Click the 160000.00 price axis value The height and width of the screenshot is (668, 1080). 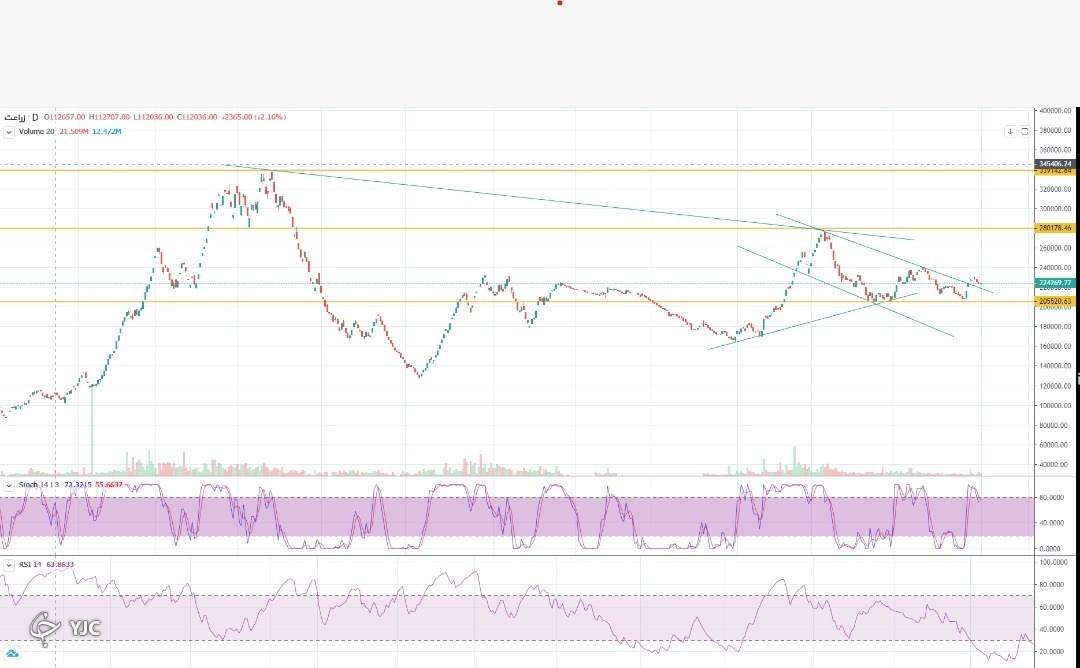click(1055, 346)
